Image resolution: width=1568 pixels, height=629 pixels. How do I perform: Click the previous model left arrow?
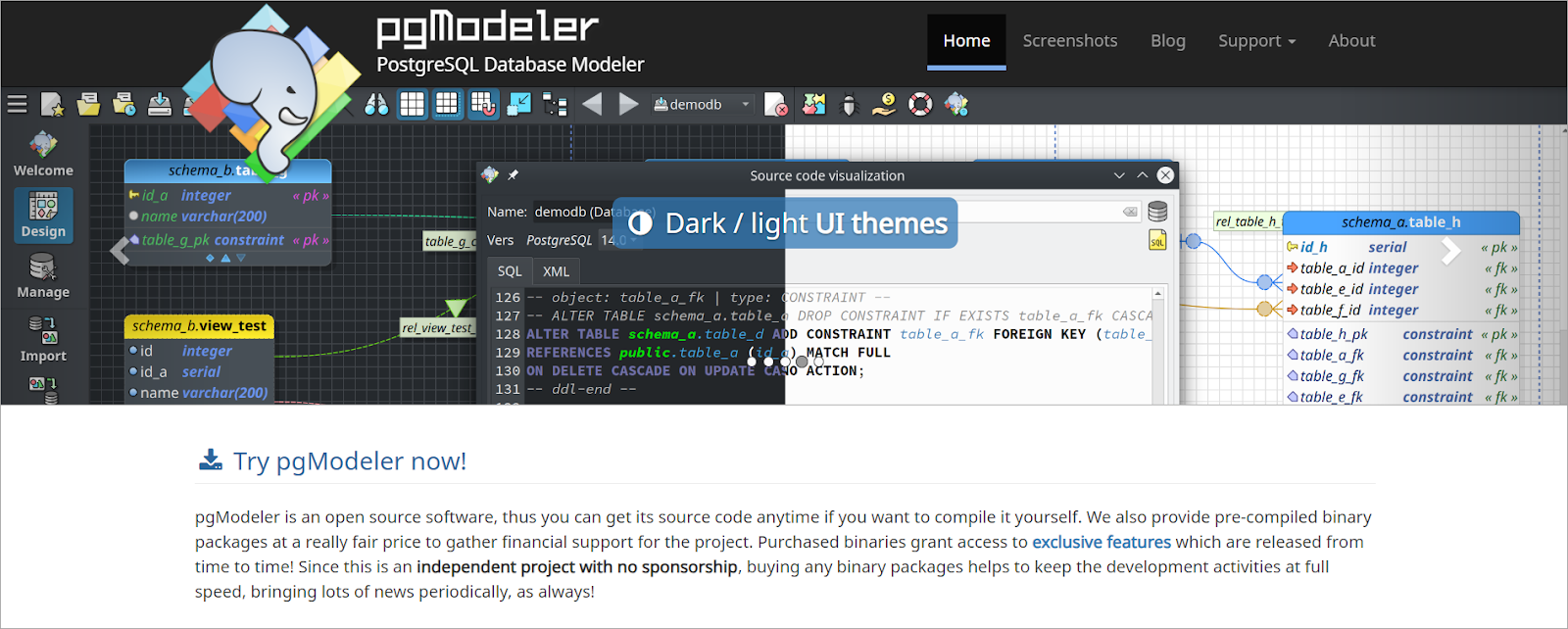point(592,104)
